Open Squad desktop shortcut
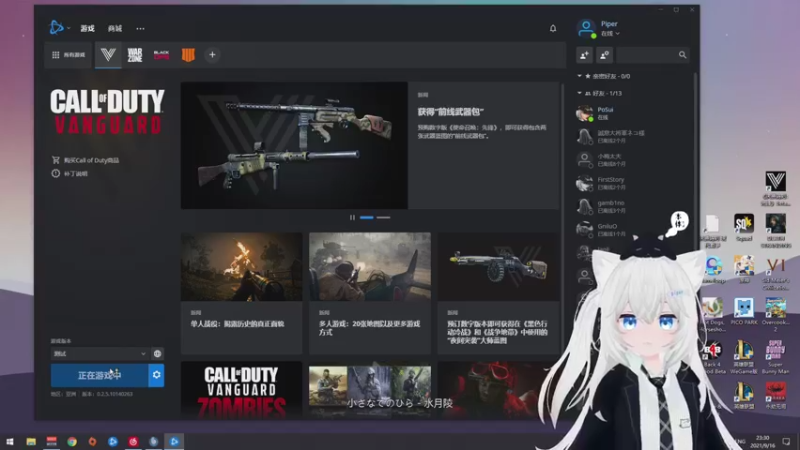800x450 pixels. pyautogui.click(x=744, y=228)
